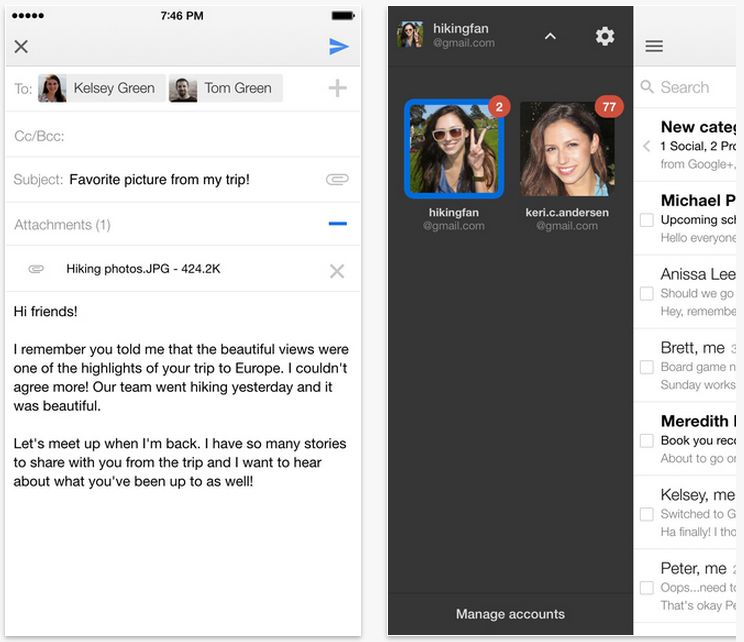Image resolution: width=744 pixels, height=642 pixels.
Task: Check the Peter, me message checkbox
Action: [647, 587]
